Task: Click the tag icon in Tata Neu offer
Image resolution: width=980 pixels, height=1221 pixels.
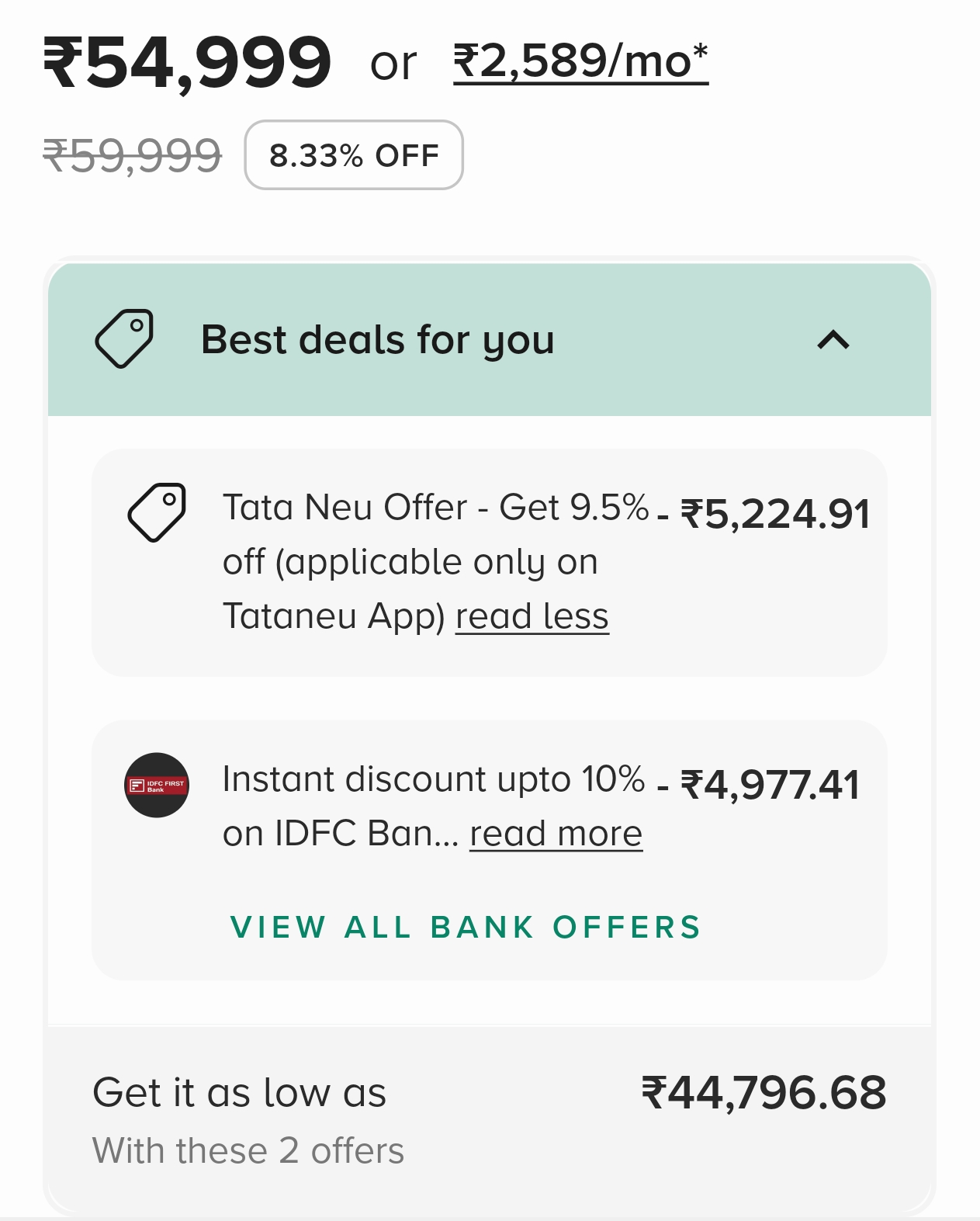Action: click(x=157, y=512)
